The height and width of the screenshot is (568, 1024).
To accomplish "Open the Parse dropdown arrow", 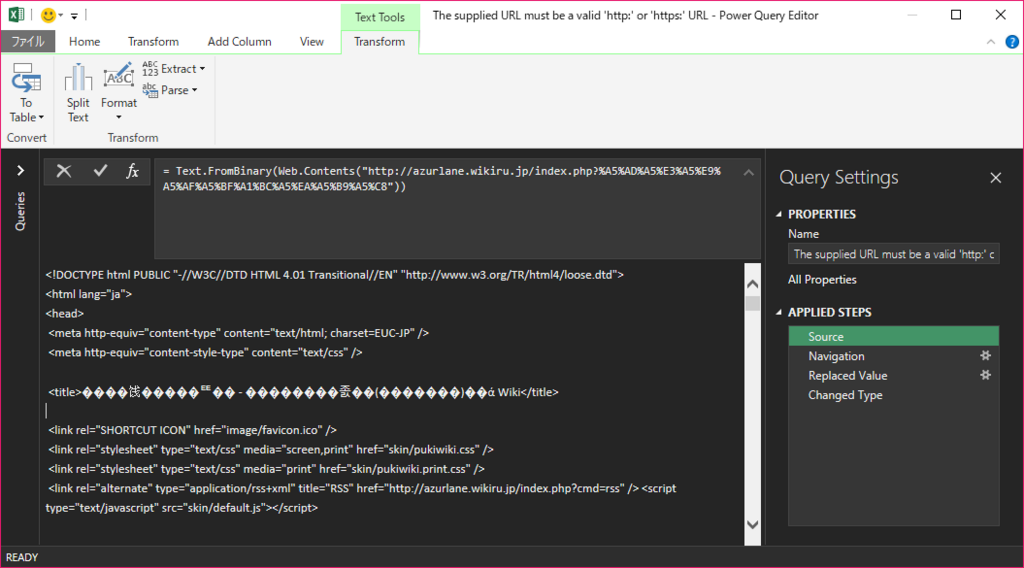I will [195, 90].
